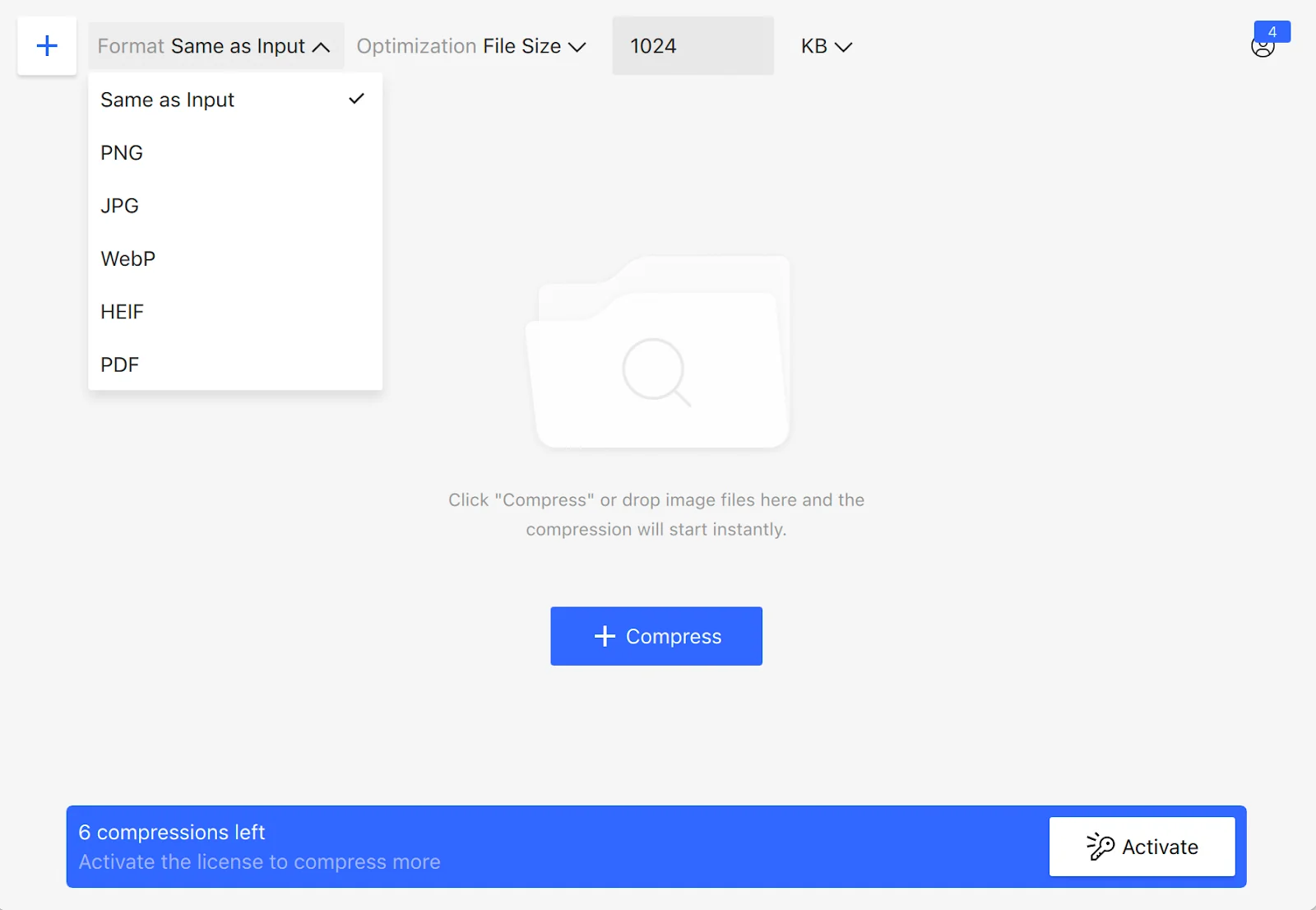The image size is (1316, 910).
Task: Choose PNG from format list
Action: click(235, 153)
